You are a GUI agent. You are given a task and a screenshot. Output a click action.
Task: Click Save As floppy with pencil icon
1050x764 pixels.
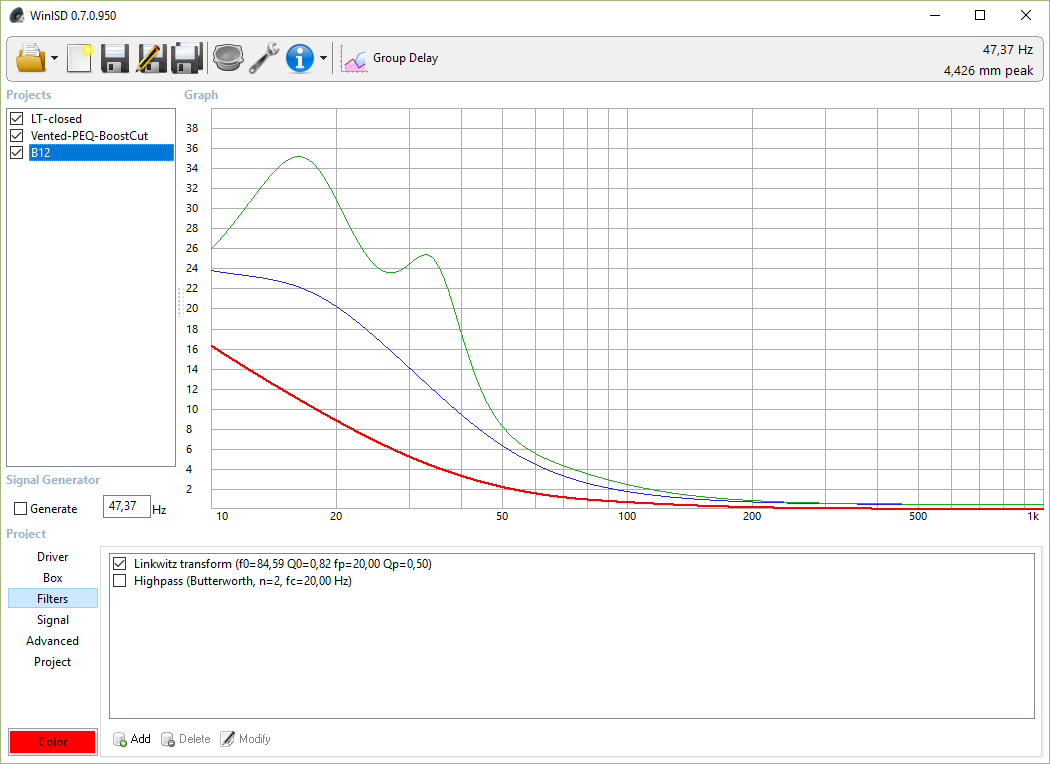point(151,58)
